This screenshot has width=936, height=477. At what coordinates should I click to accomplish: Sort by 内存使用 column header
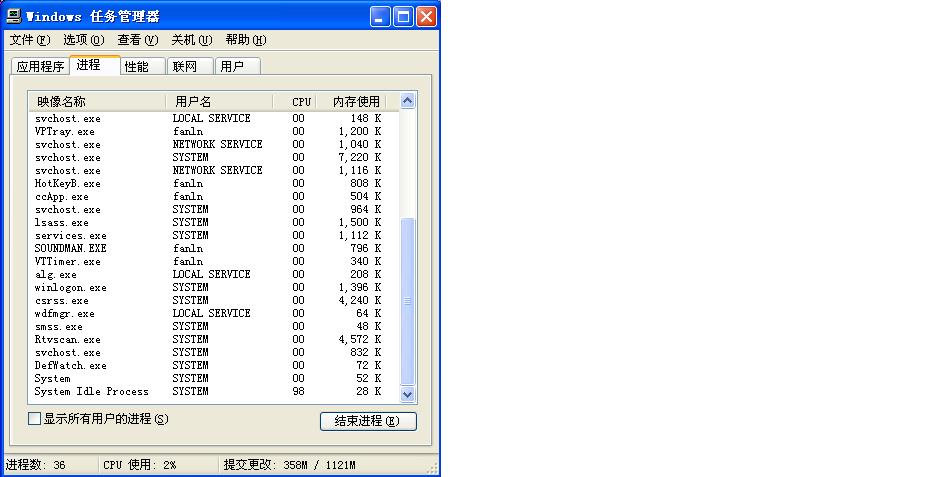tap(351, 101)
